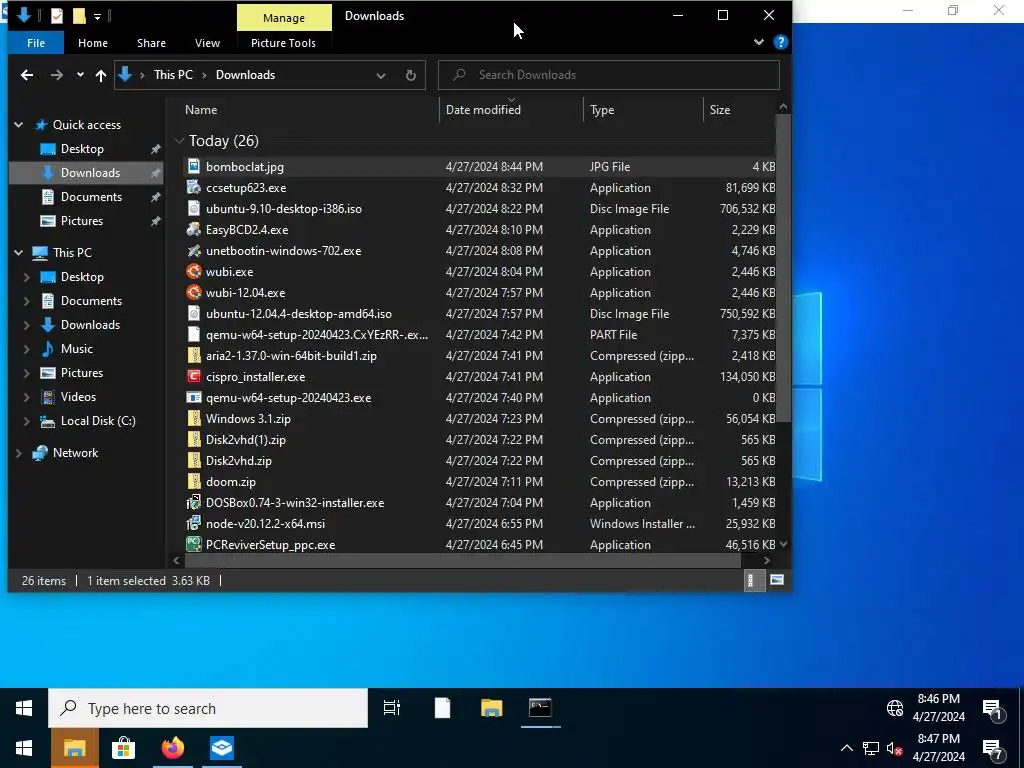Open Customize Quick Access Toolbar dropdown
Screen dimensions: 1024x768
97,16
